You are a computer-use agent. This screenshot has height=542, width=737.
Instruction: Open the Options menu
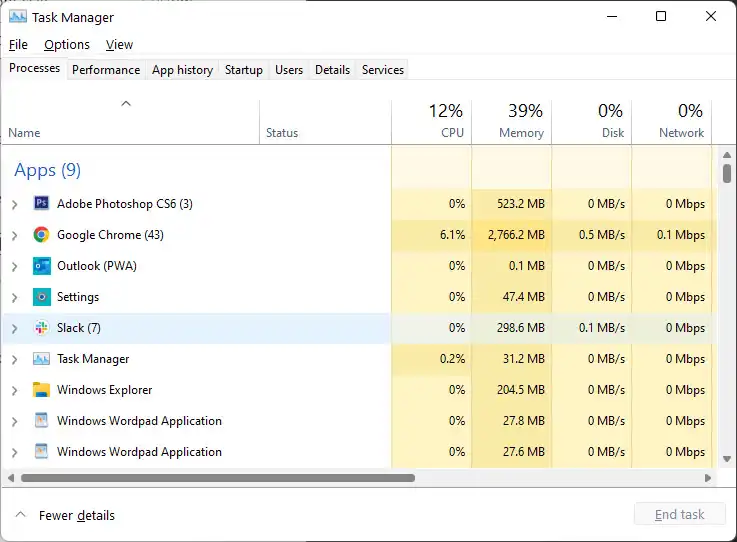pos(67,45)
